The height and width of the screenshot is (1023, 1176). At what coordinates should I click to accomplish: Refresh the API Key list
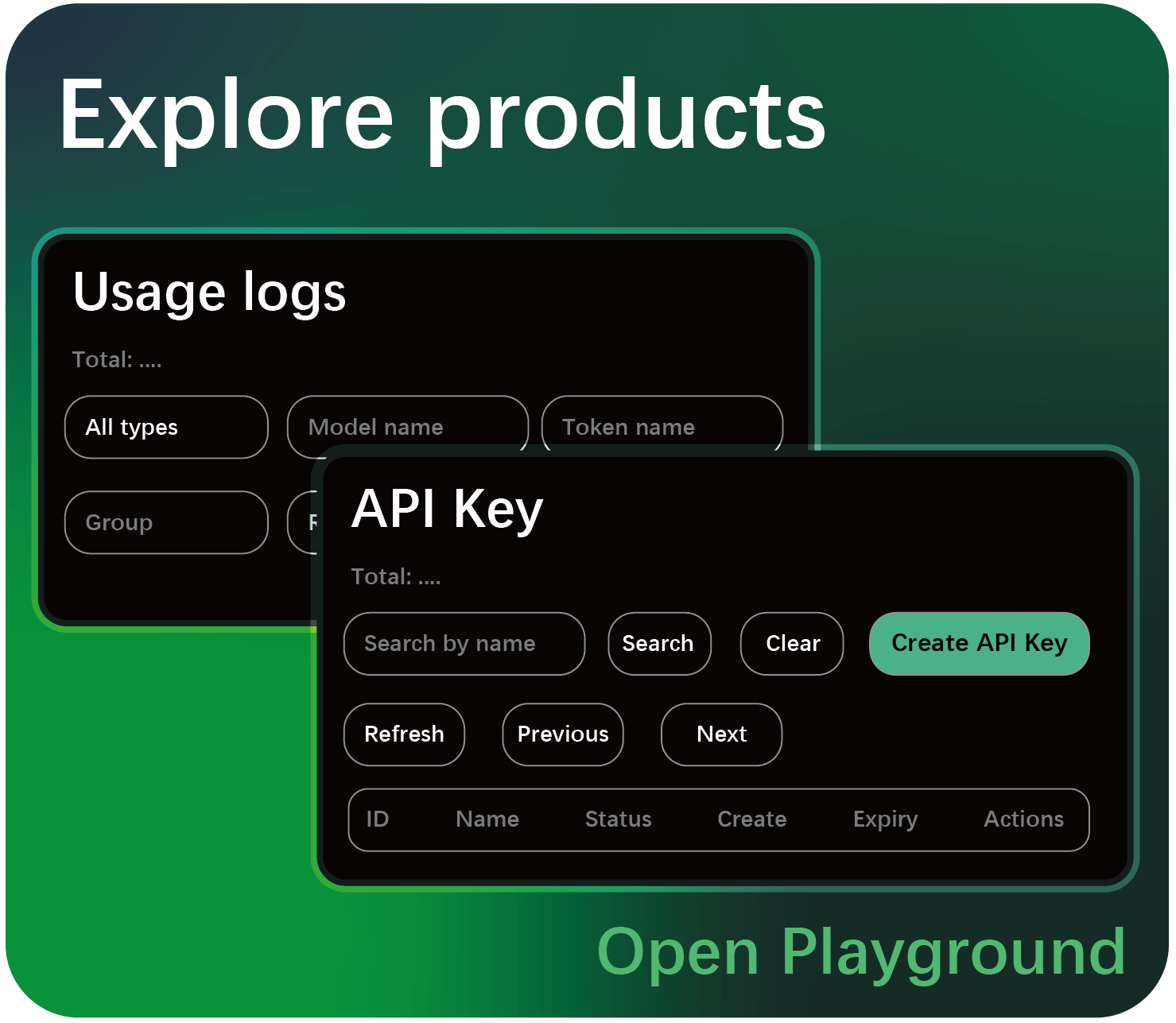click(x=404, y=734)
